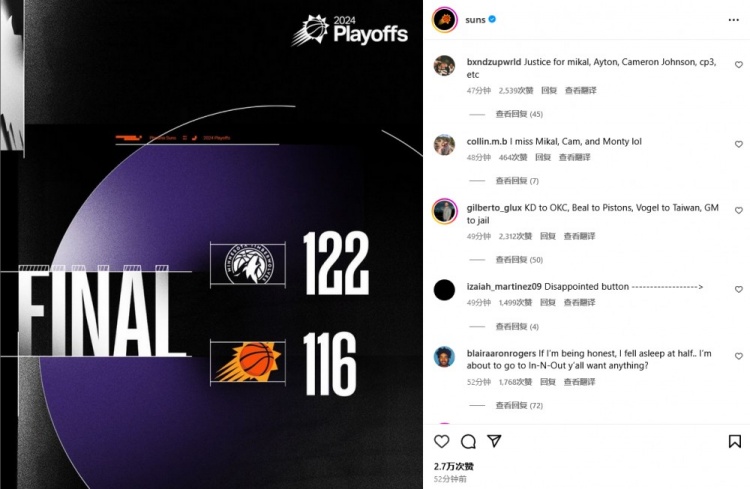The height and width of the screenshot is (489, 750).
Task: Reply to collin.m.b's comment
Action: 542,157
